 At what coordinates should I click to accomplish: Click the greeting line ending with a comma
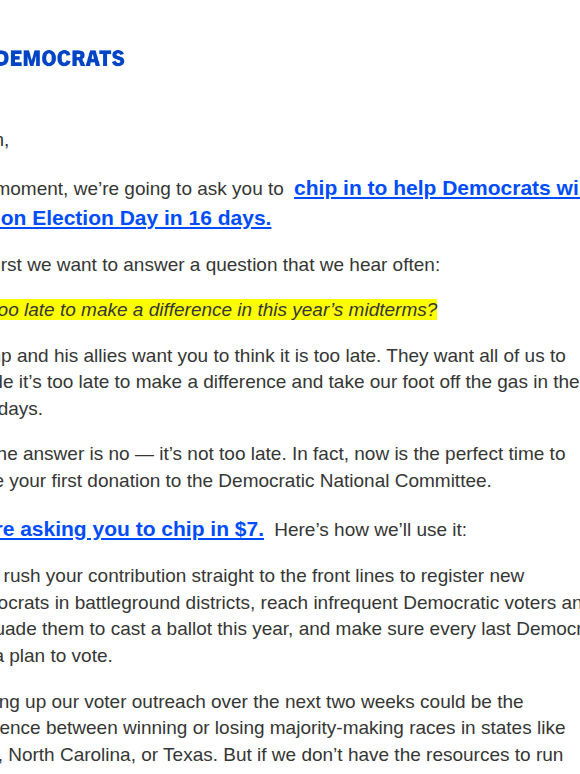coord(4,142)
